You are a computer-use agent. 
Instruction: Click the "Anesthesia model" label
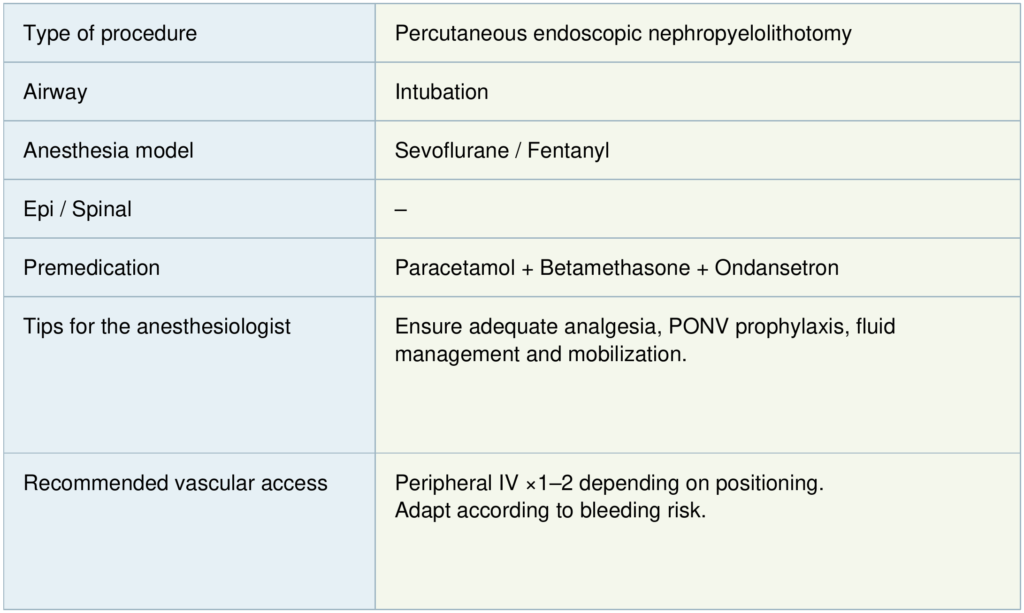click(108, 151)
